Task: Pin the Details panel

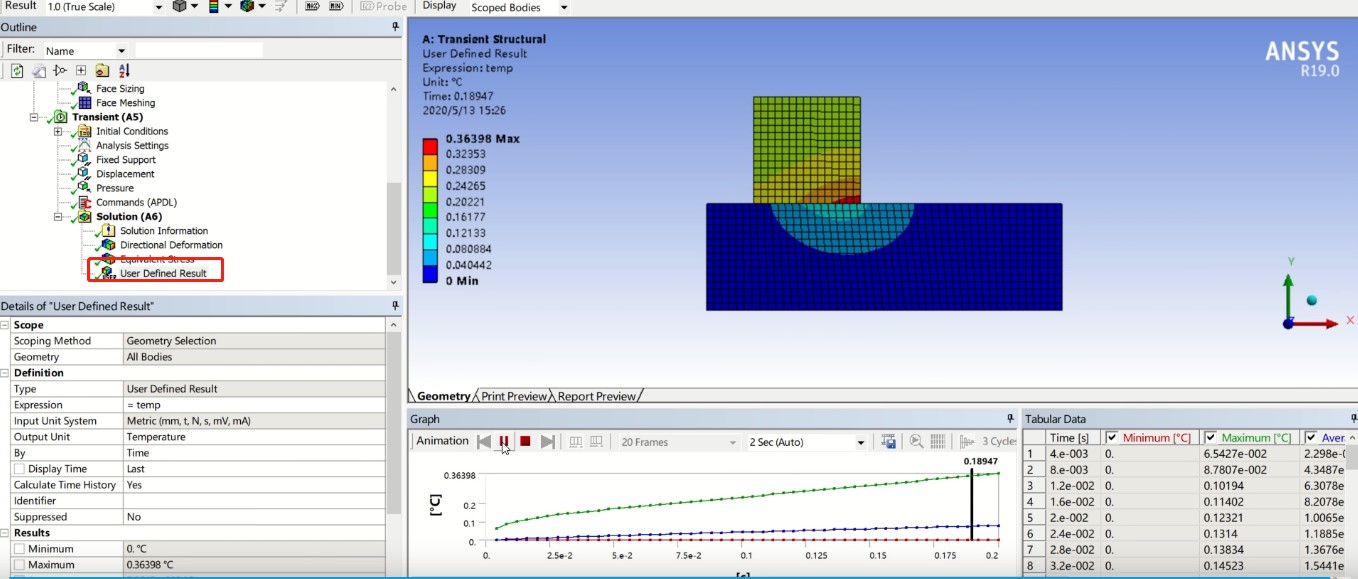Action: pyautogui.click(x=396, y=306)
